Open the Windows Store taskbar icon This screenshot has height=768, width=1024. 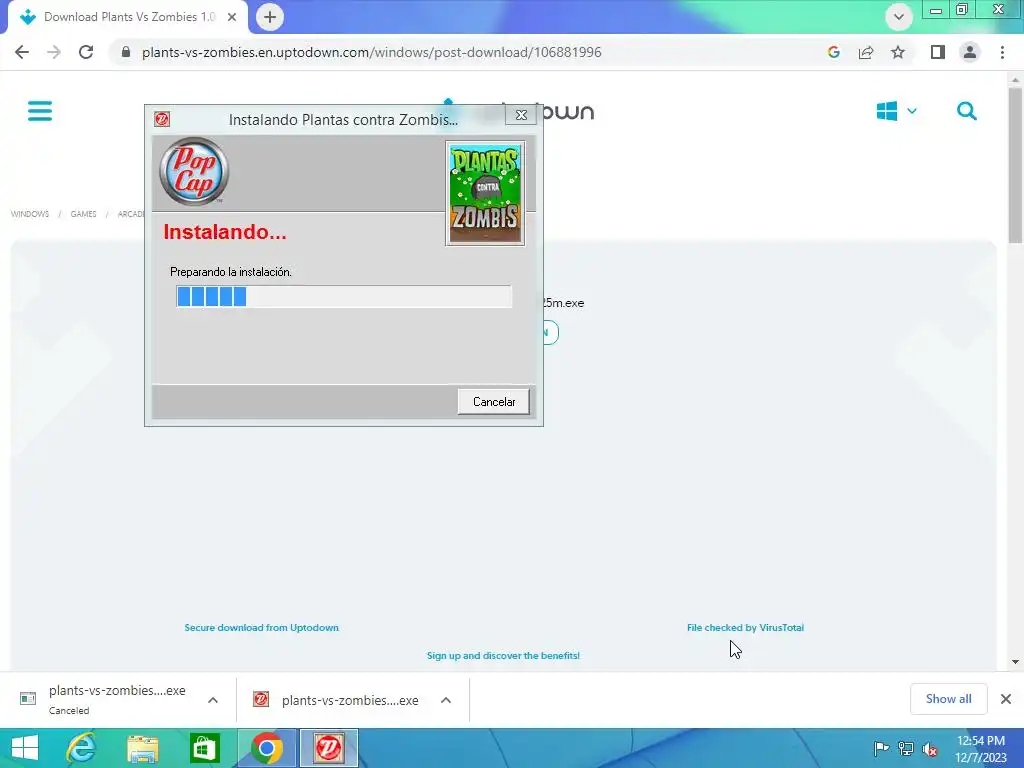coord(204,748)
